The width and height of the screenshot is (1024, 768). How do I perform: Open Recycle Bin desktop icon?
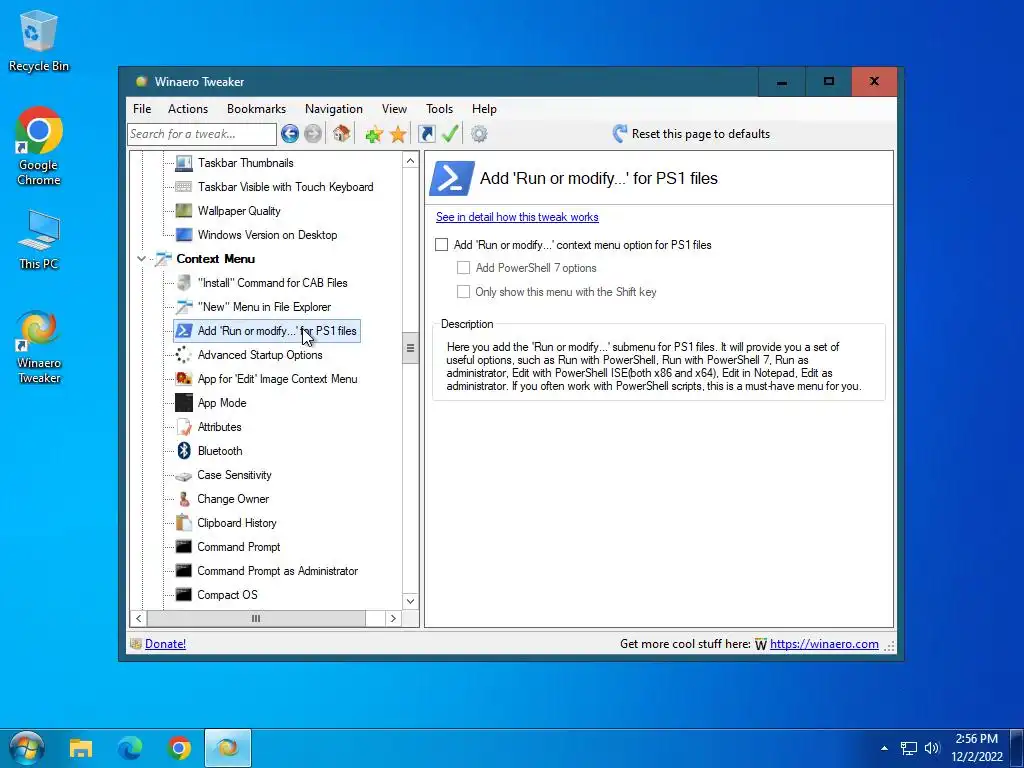click(39, 40)
